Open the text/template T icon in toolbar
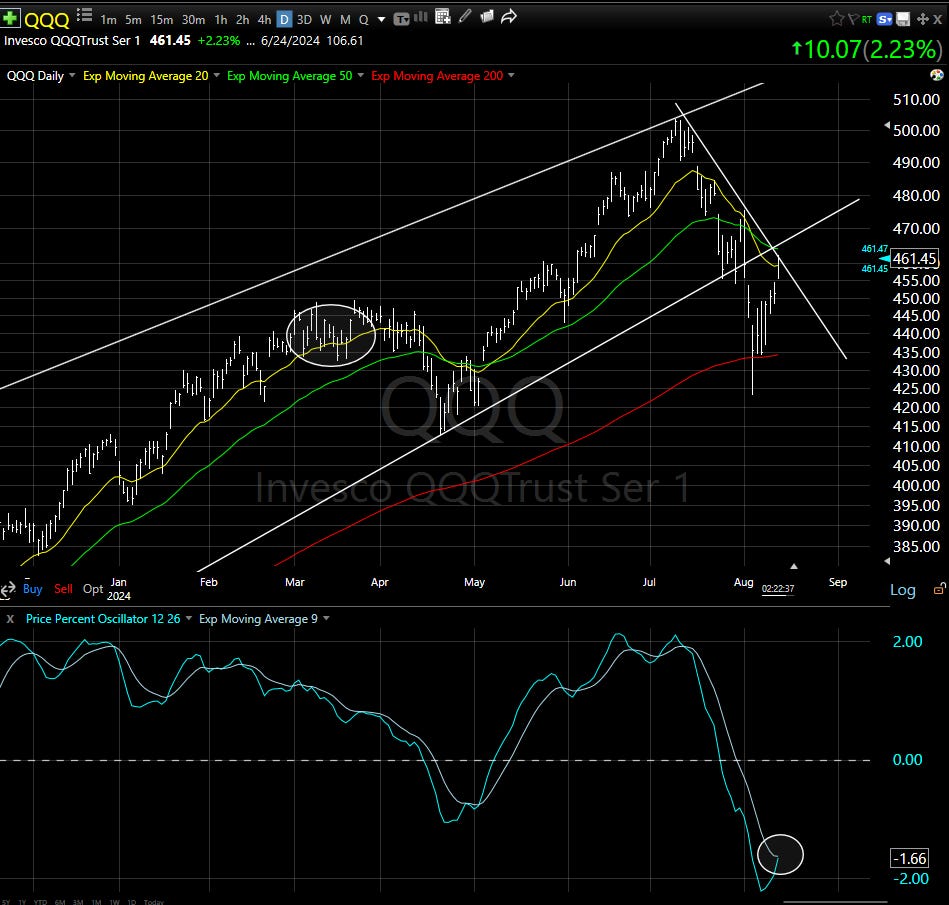The height and width of the screenshot is (905, 949). (401, 19)
